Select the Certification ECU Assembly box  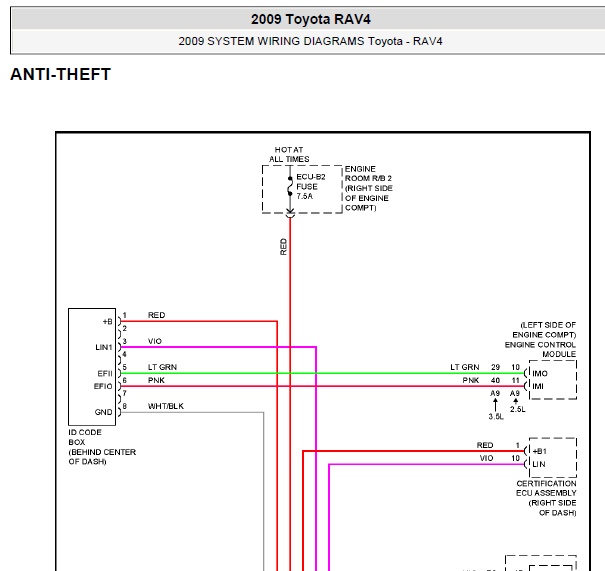tap(553, 458)
